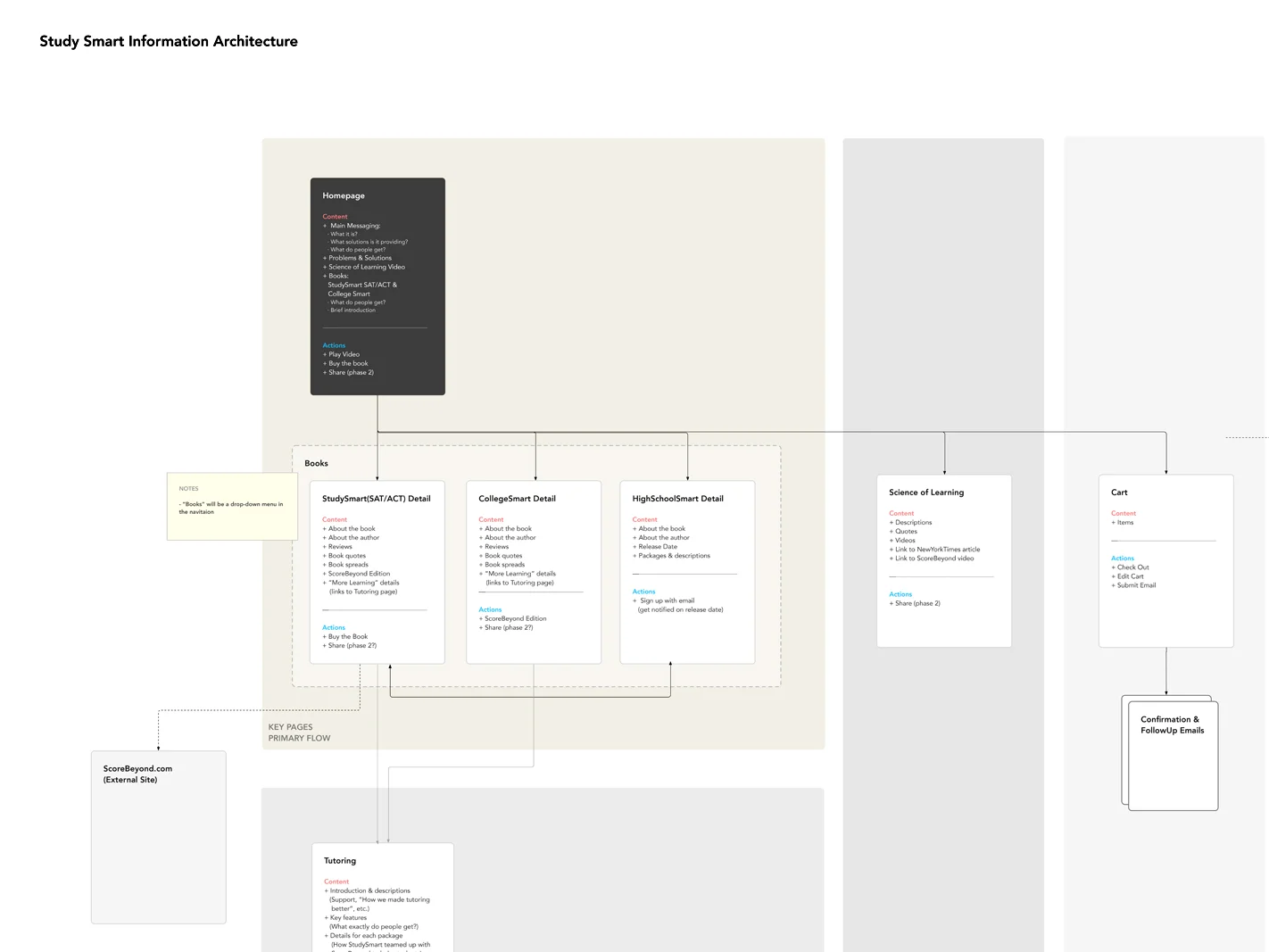Click 'Check Out' action in Cart card
Screen dimensions: 1269x952
[1133, 567]
